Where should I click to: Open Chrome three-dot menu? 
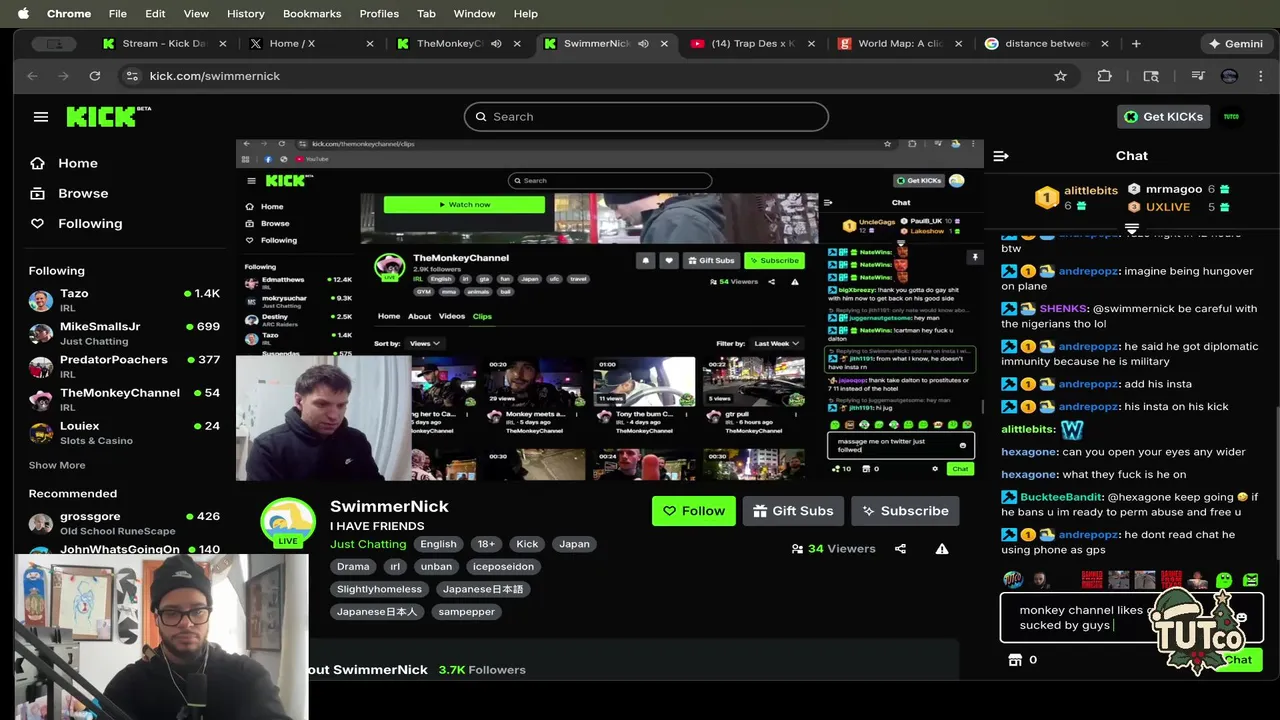1261,76
